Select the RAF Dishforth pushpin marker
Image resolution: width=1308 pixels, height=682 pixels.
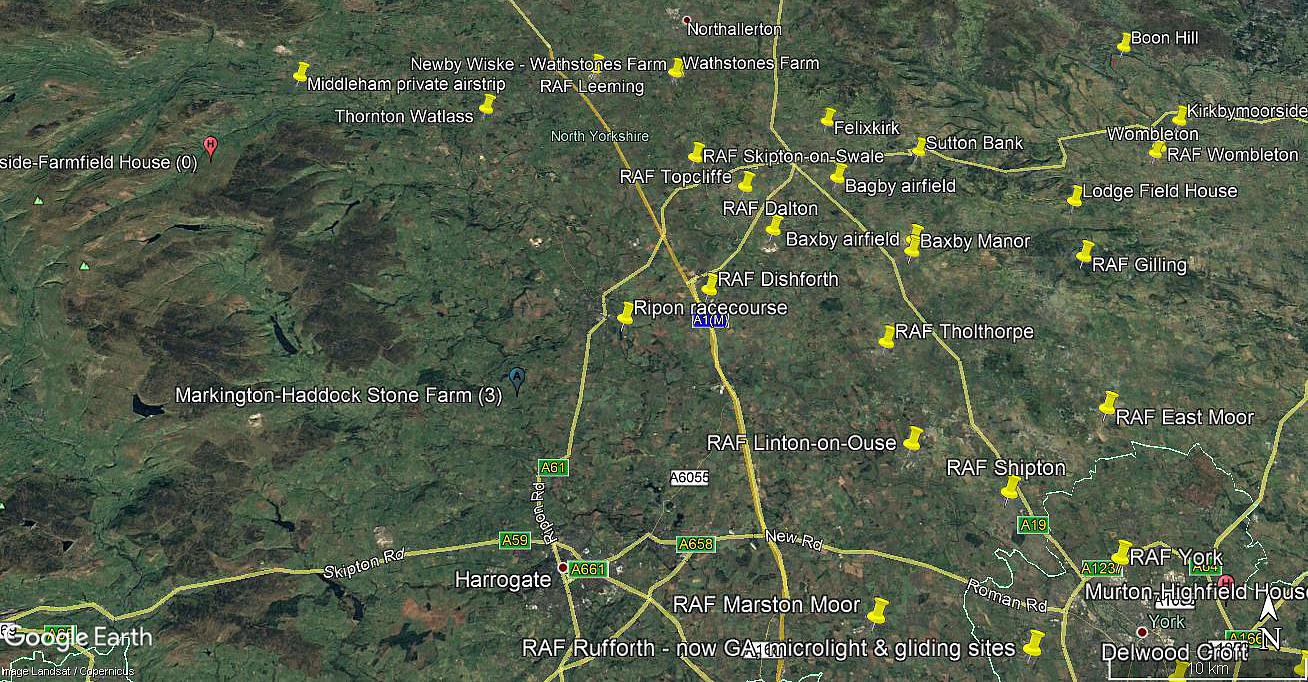click(x=710, y=284)
